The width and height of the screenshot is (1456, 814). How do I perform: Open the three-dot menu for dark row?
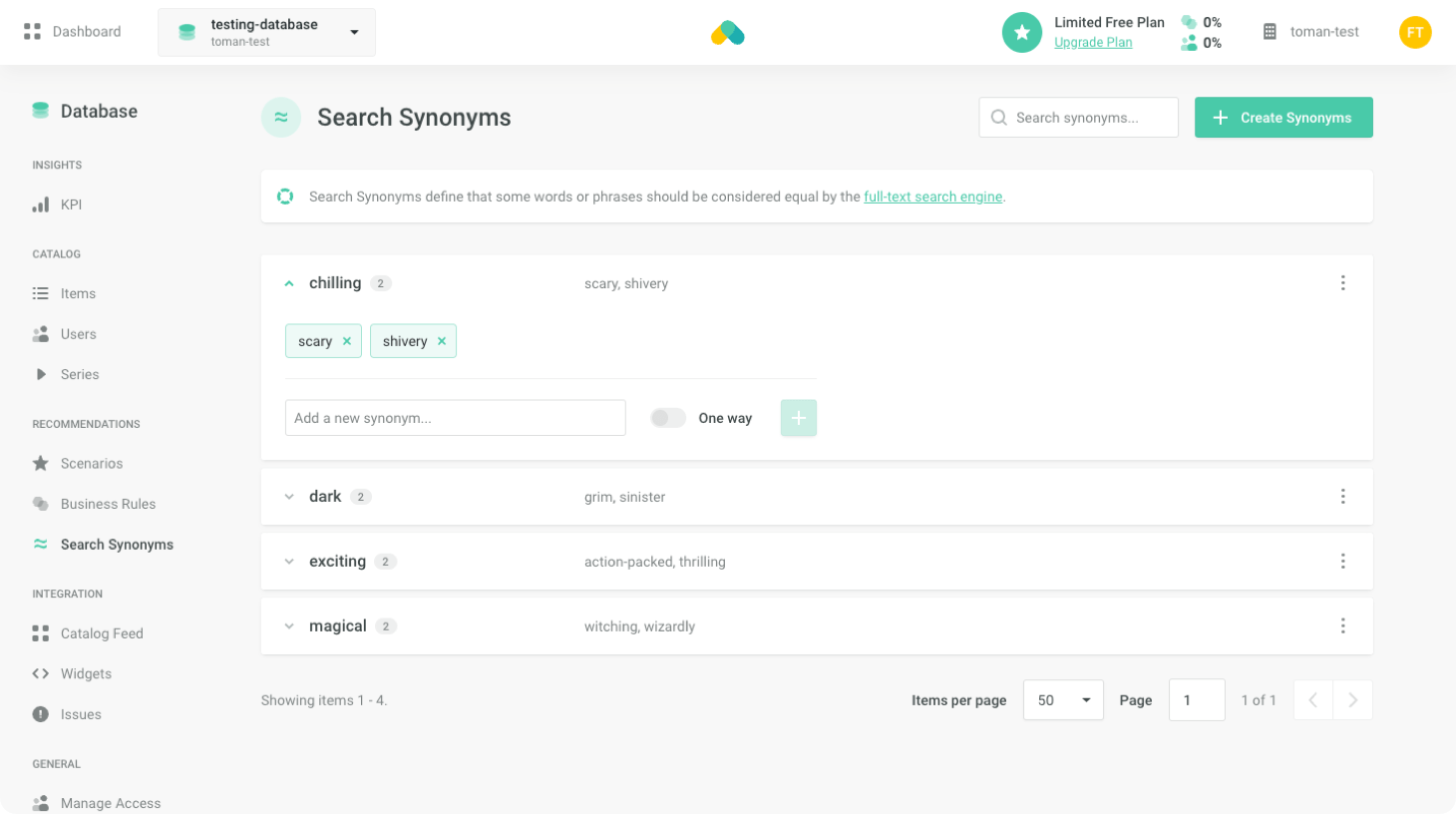pos(1342,497)
